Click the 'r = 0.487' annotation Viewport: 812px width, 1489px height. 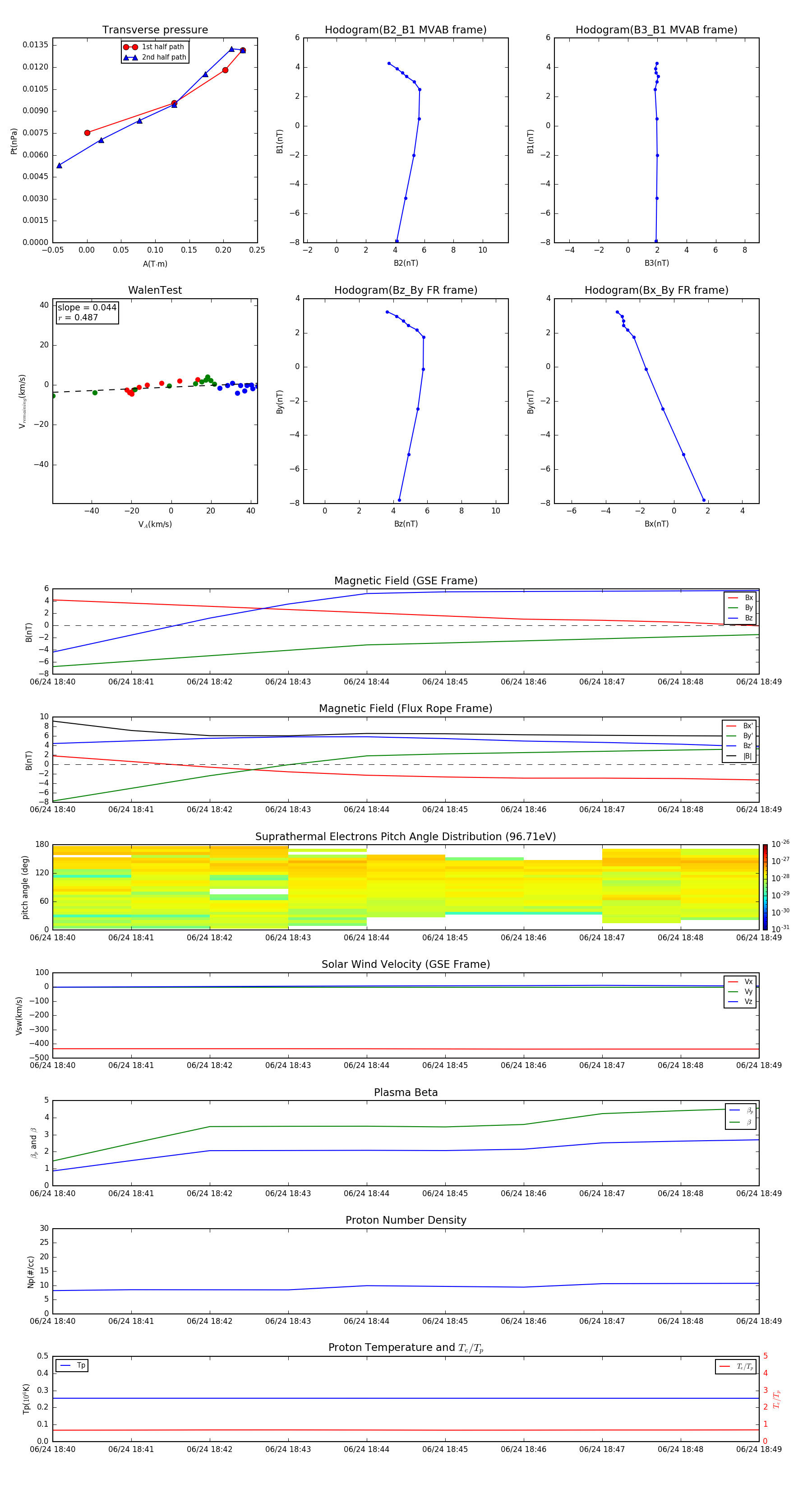pos(78,317)
